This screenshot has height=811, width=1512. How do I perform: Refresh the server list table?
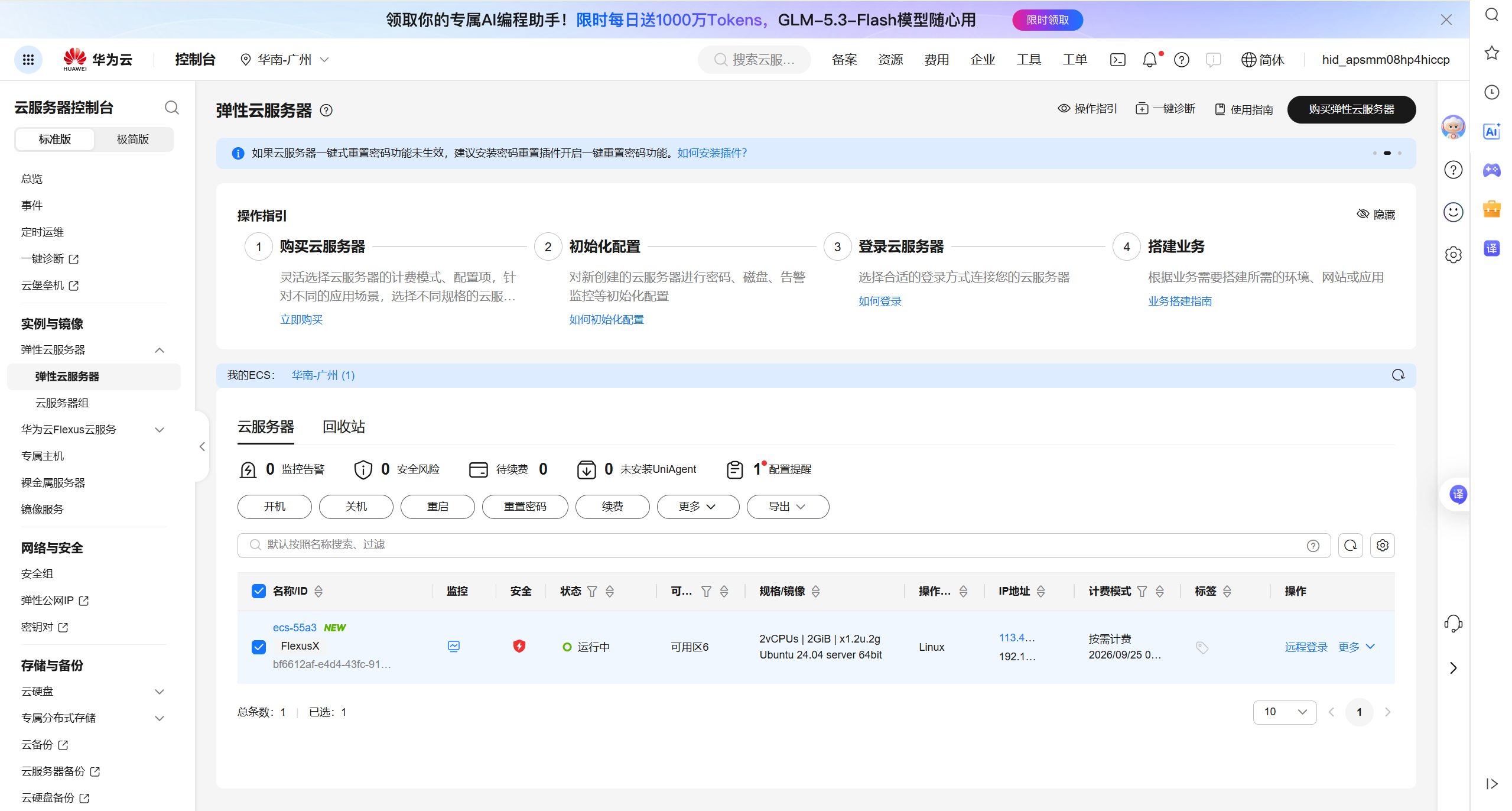click(1350, 545)
